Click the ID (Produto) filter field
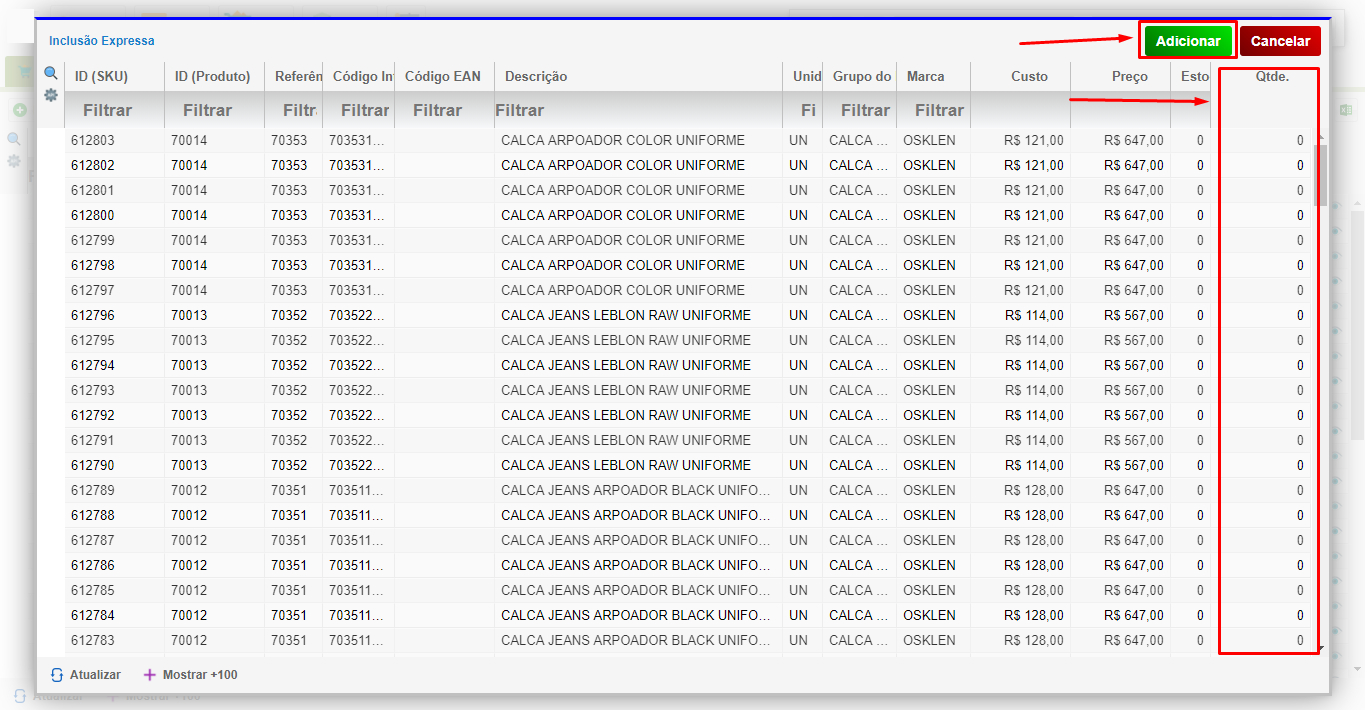The width and height of the screenshot is (1365, 710). [214, 110]
